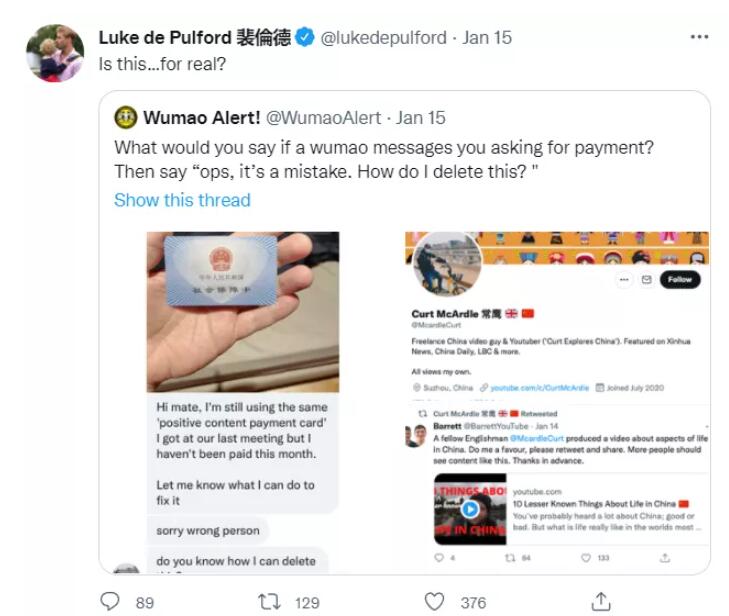Click the black Follow button in screenshot

680,279
